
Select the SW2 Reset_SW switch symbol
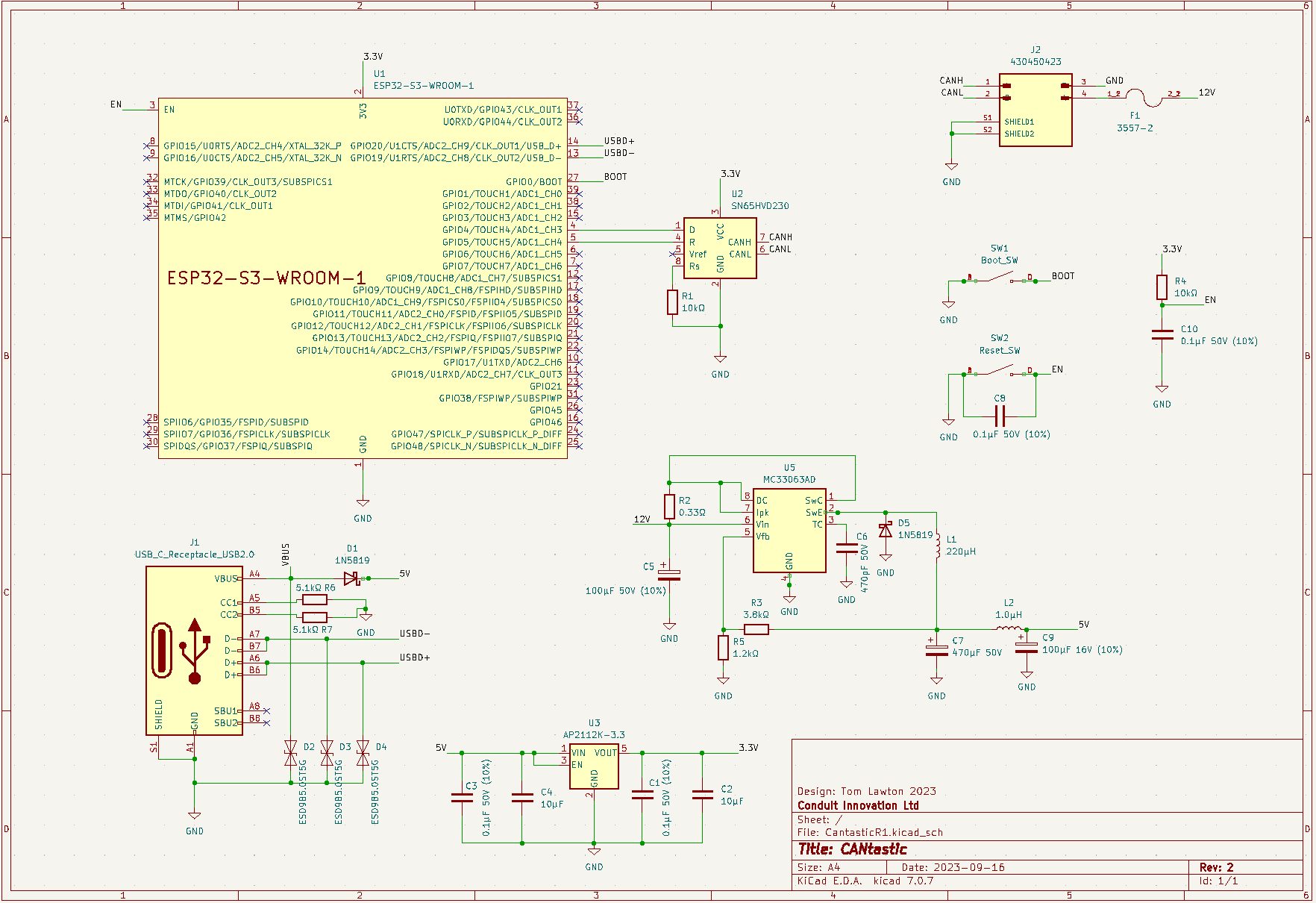pyautogui.click(x=1000, y=370)
